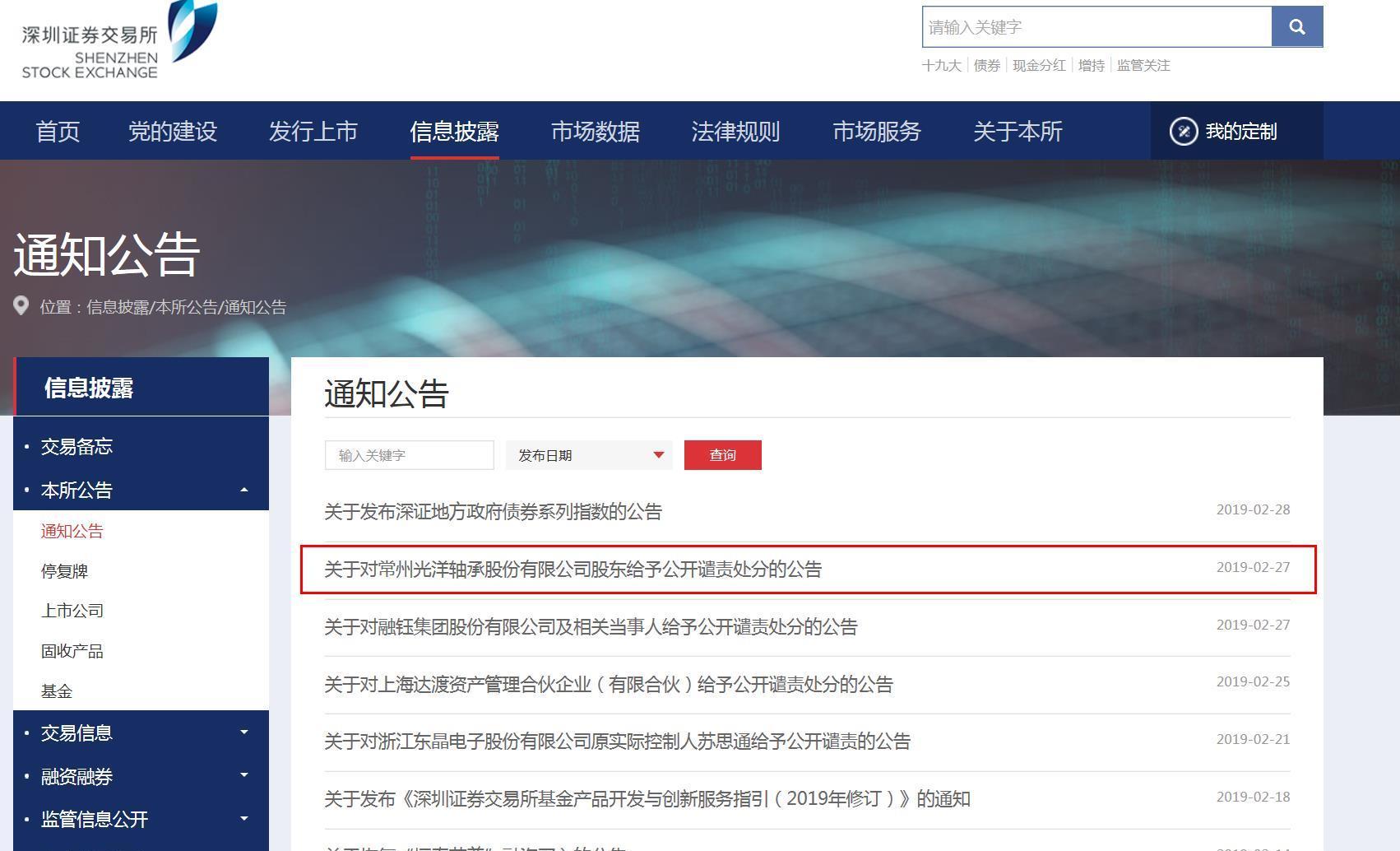1400x851 pixels.
Task: Focus the 请输入关键字 search field
Action: 1097,27
